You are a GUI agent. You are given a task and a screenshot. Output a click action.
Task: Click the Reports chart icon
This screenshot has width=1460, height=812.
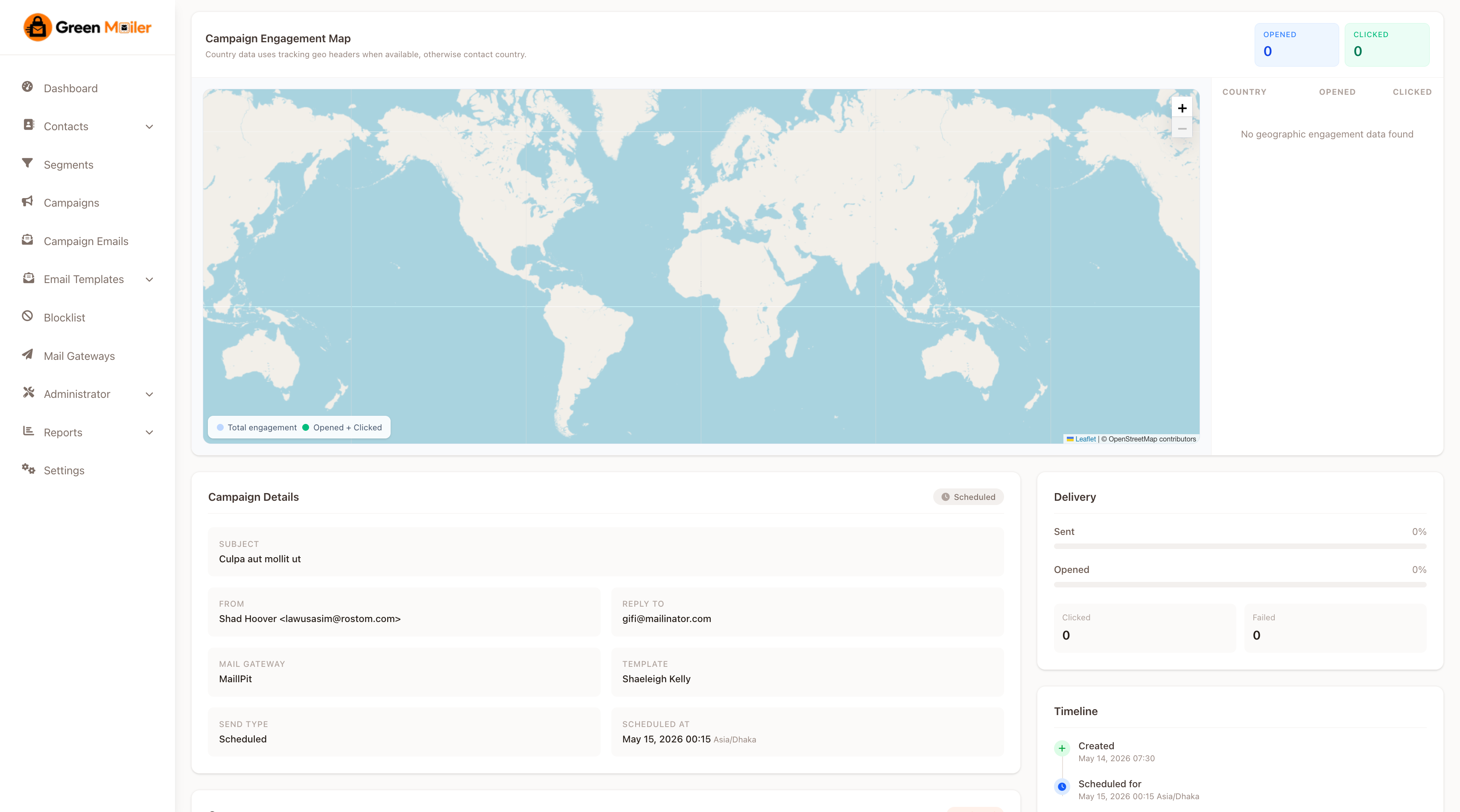[x=28, y=431]
